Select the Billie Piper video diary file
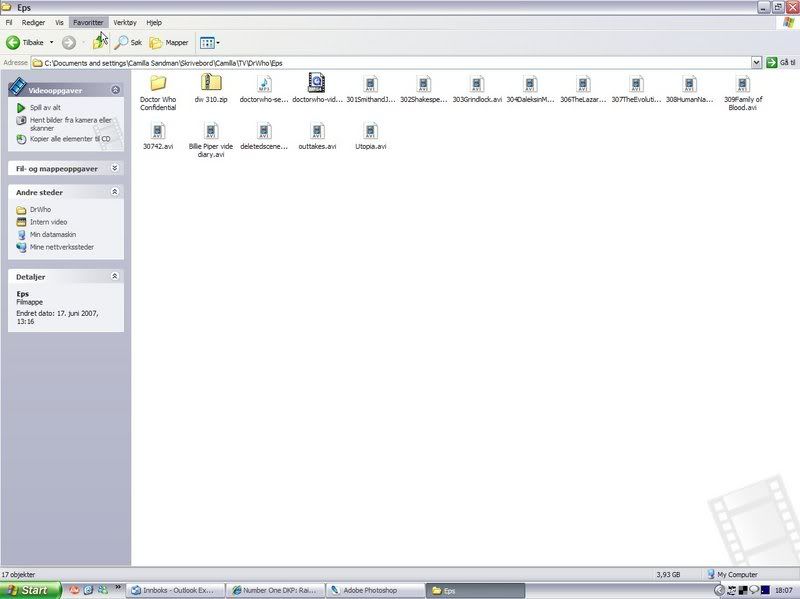Screen dimensions: 800x599 click(x=211, y=131)
